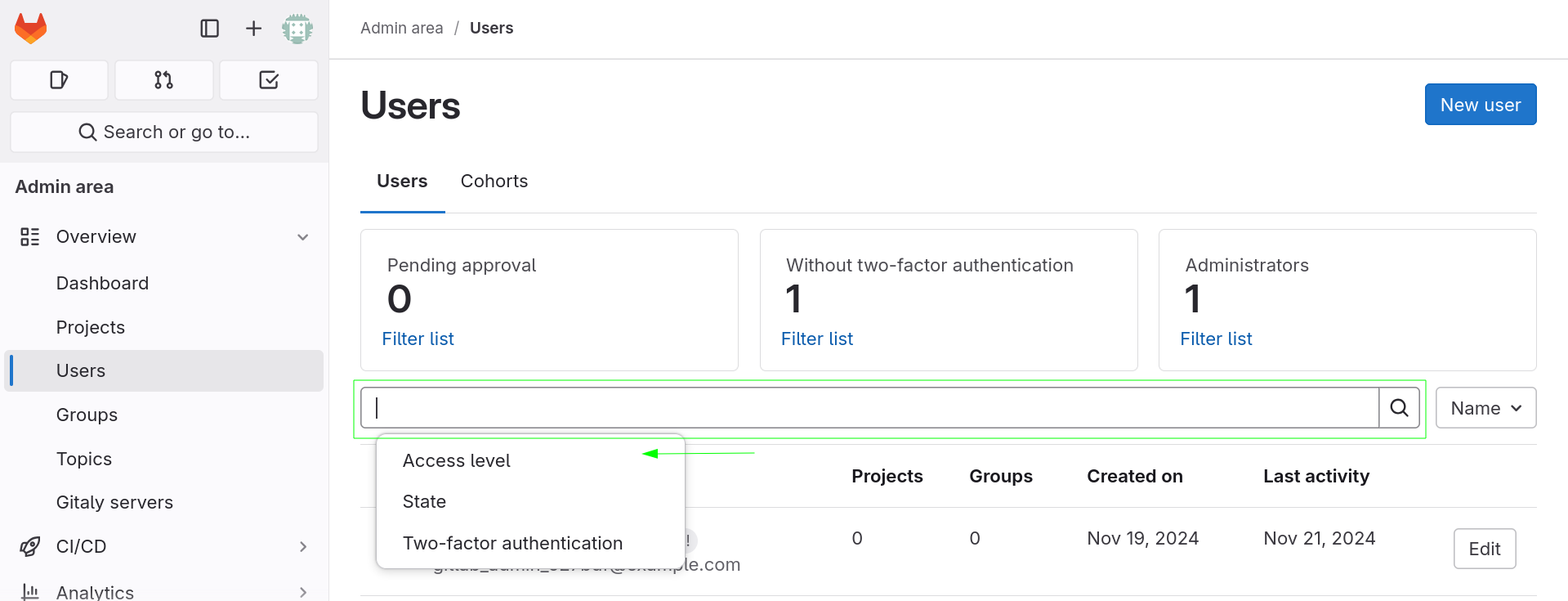Click the Users breadcrumb item
Viewport: 1568px width, 601px height.
click(492, 28)
